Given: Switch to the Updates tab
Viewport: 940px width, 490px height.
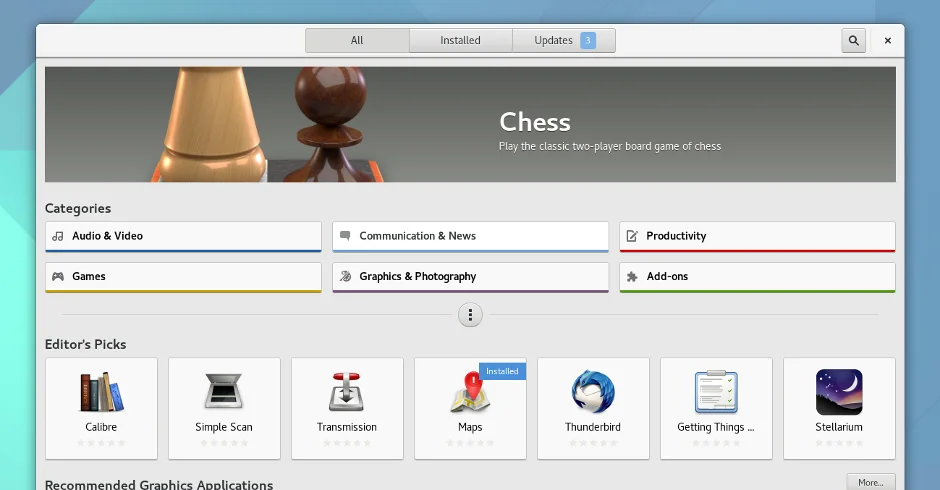Looking at the screenshot, I should point(564,41).
